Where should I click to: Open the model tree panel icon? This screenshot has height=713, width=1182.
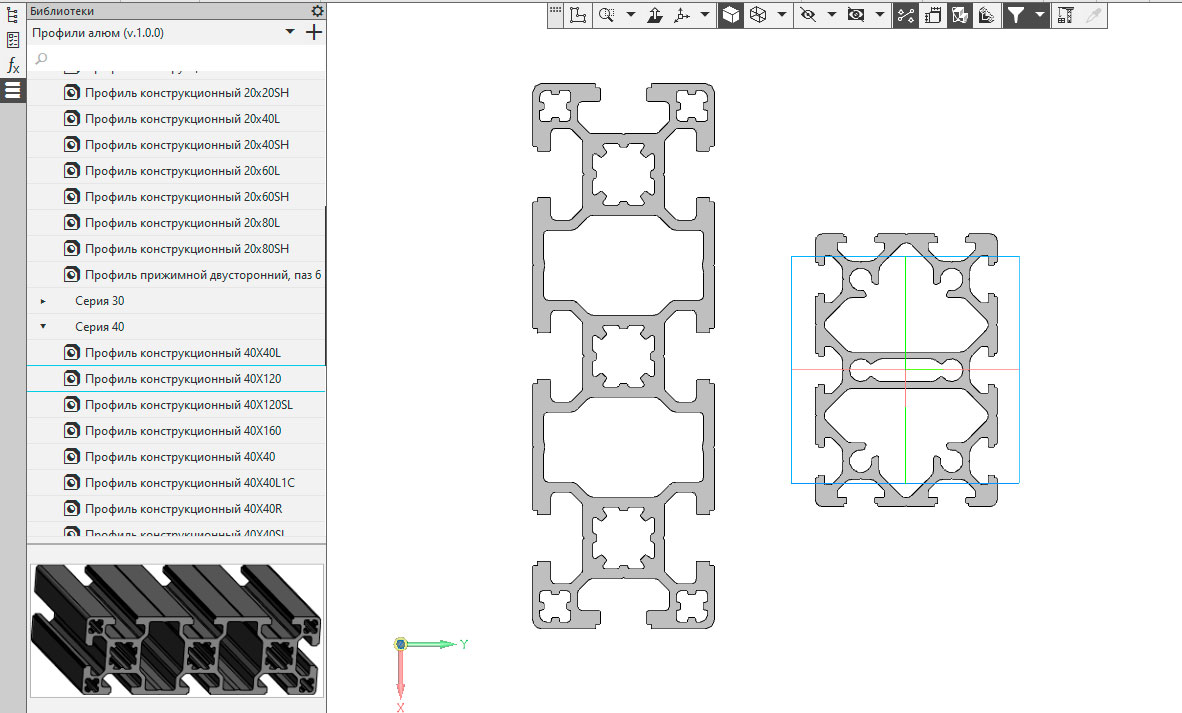[x=12, y=13]
